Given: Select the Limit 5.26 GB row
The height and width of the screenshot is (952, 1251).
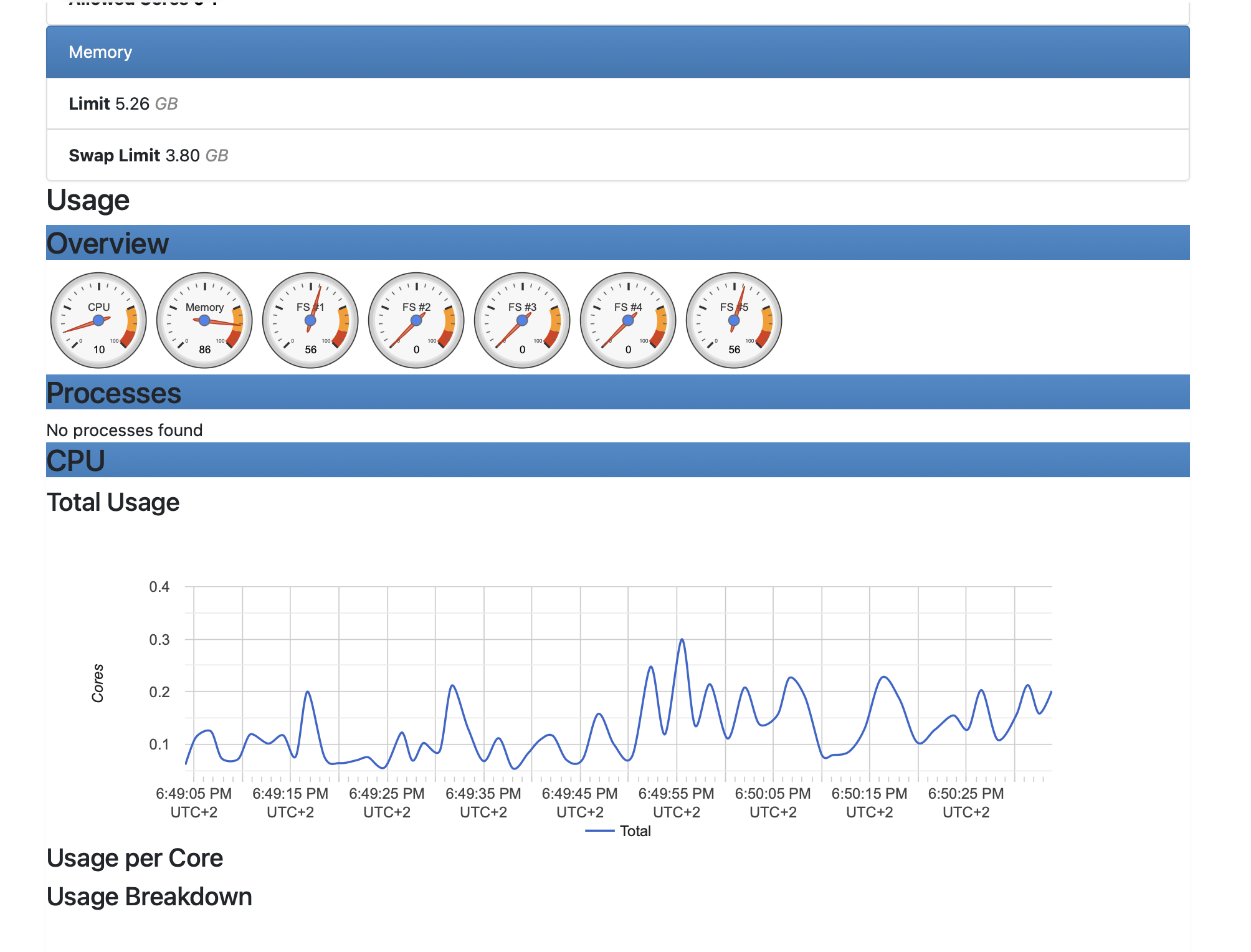Looking at the screenshot, I should click(618, 103).
